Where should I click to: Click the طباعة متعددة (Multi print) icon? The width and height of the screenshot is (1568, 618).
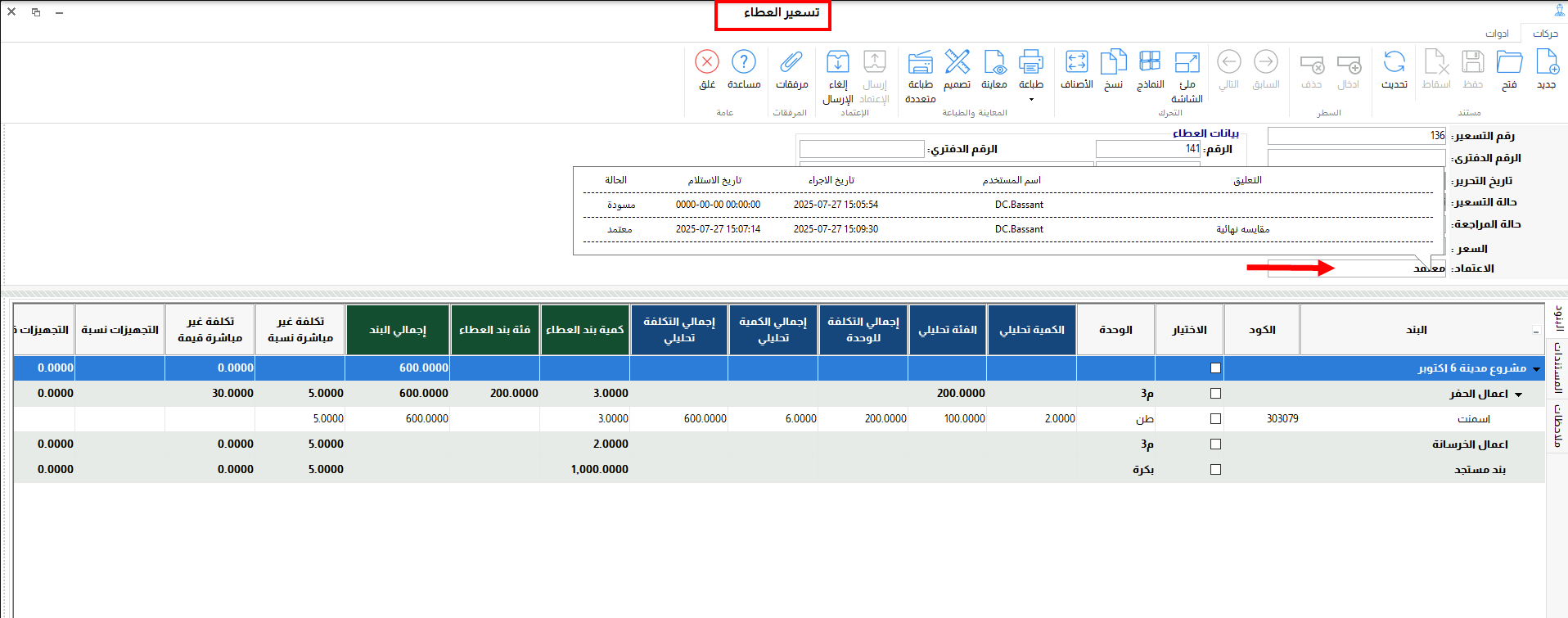click(x=921, y=61)
